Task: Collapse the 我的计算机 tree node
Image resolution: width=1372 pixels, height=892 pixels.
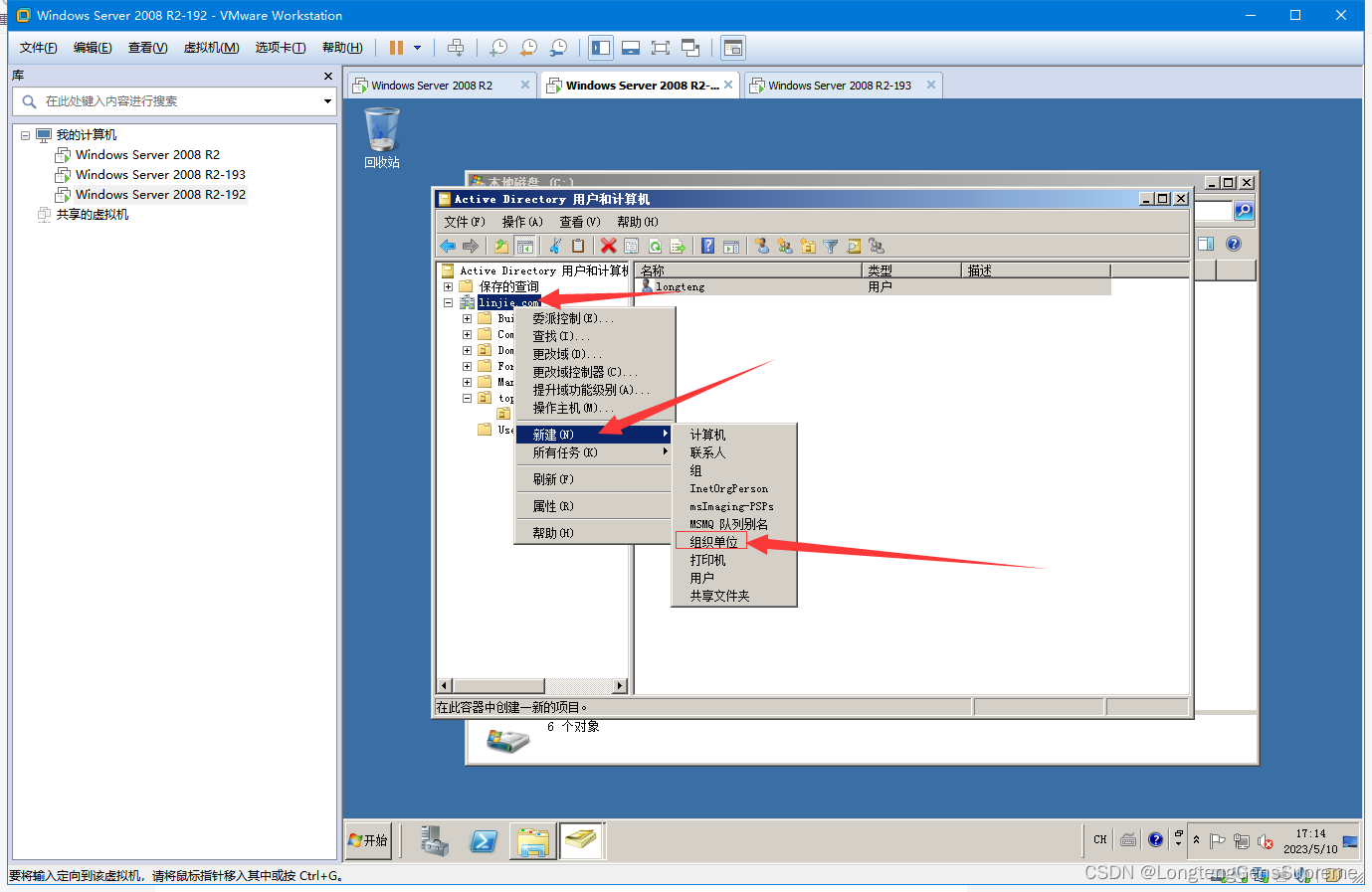Action: pos(26,135)
